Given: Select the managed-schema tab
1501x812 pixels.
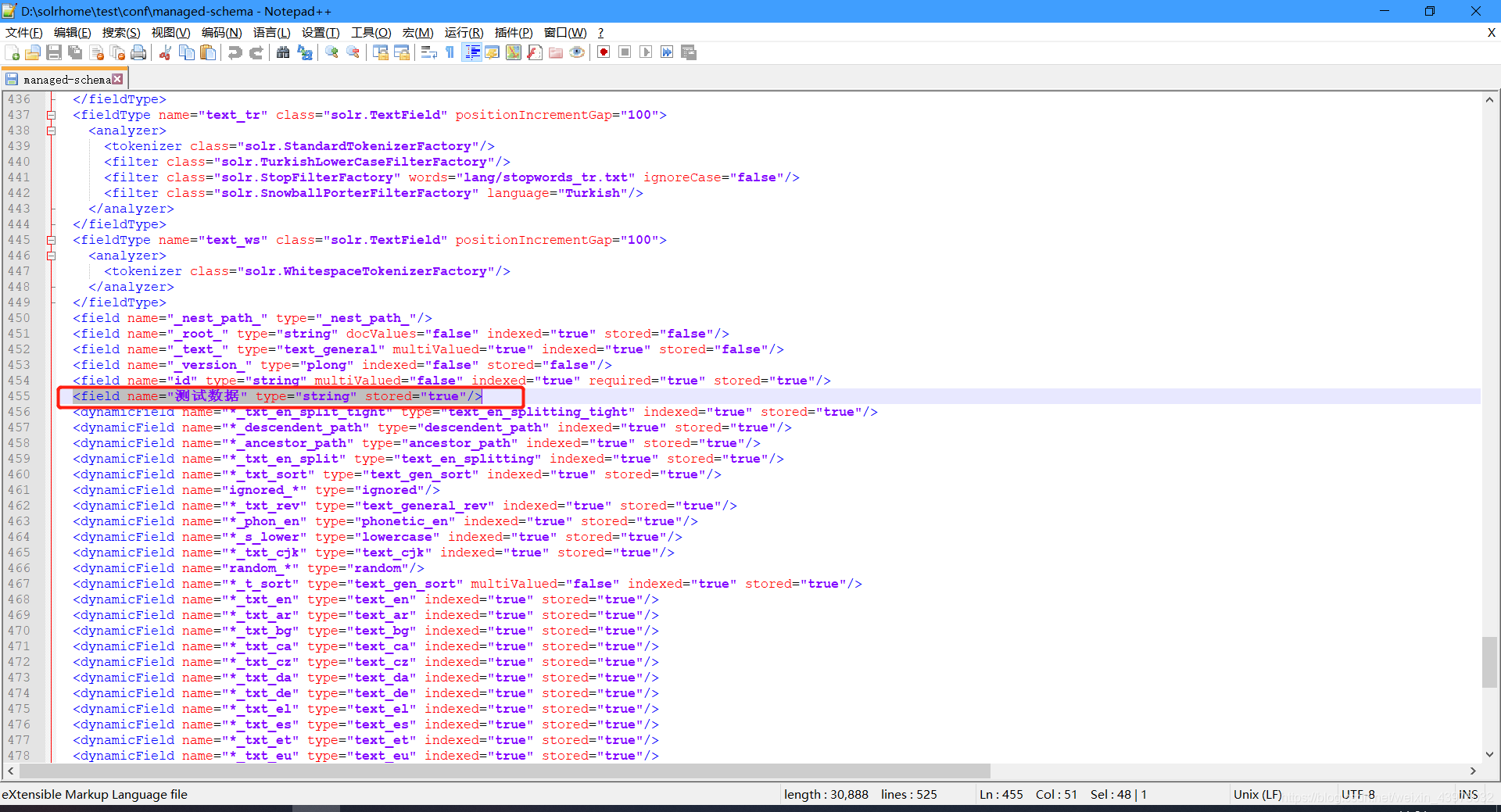Looking at the screenshot, I should click(x=64, y=80).
